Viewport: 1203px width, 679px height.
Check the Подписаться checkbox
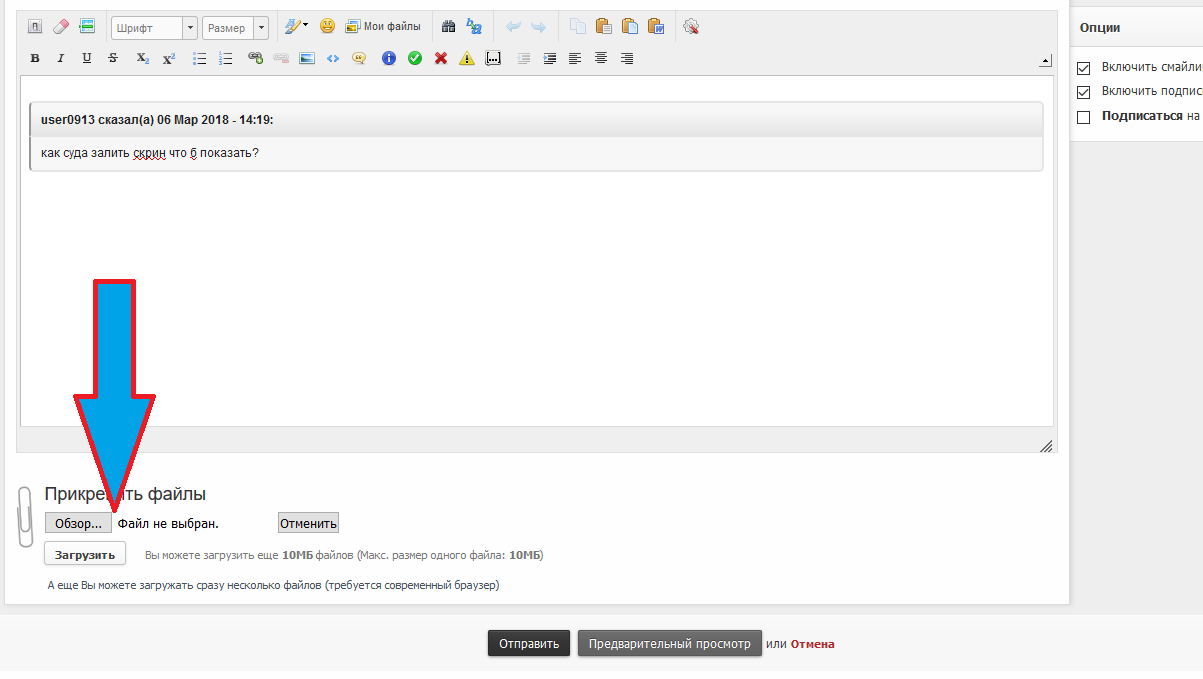click(1083, 117)
